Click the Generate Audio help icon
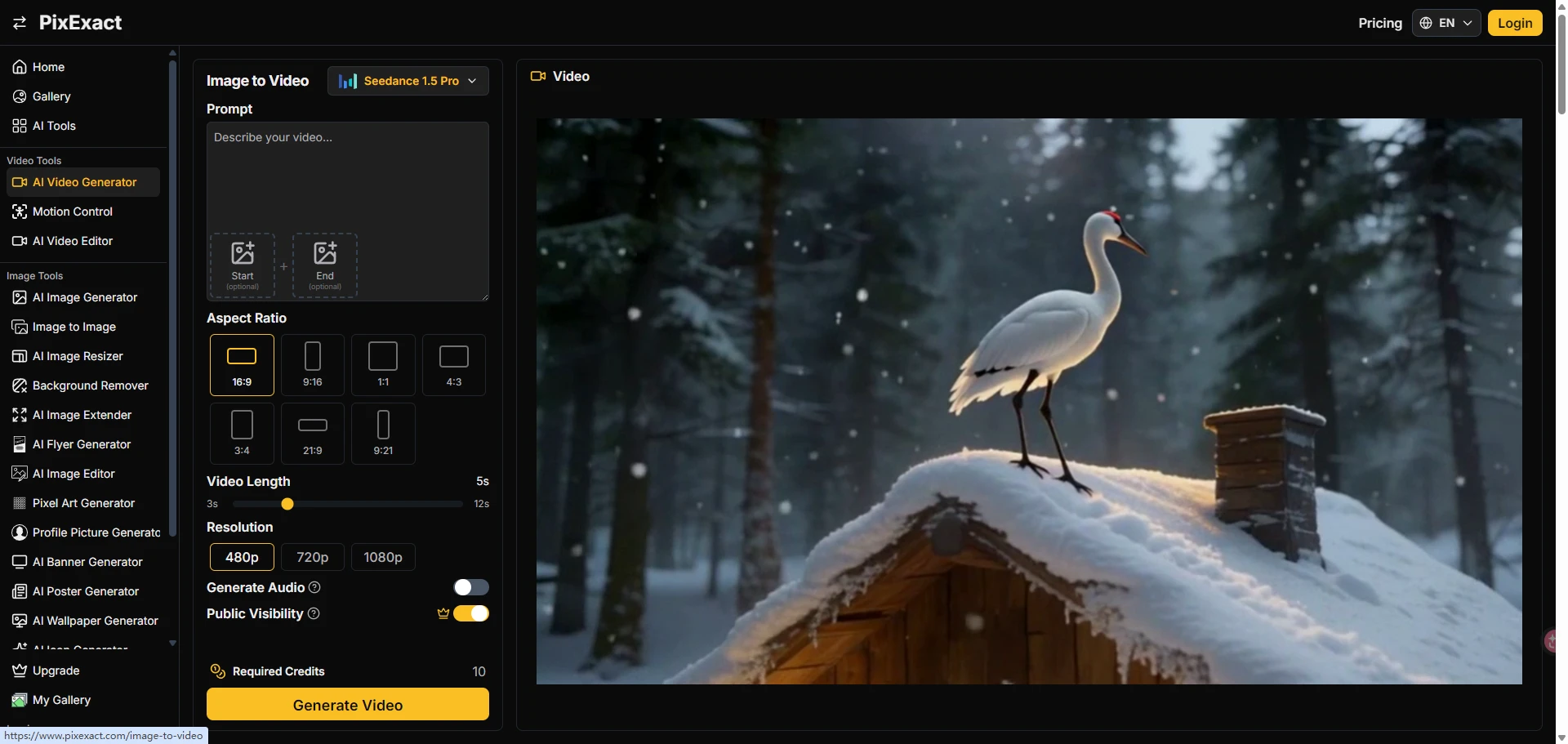The height and width of the screenshot is (744, 1568). point(314,588)
